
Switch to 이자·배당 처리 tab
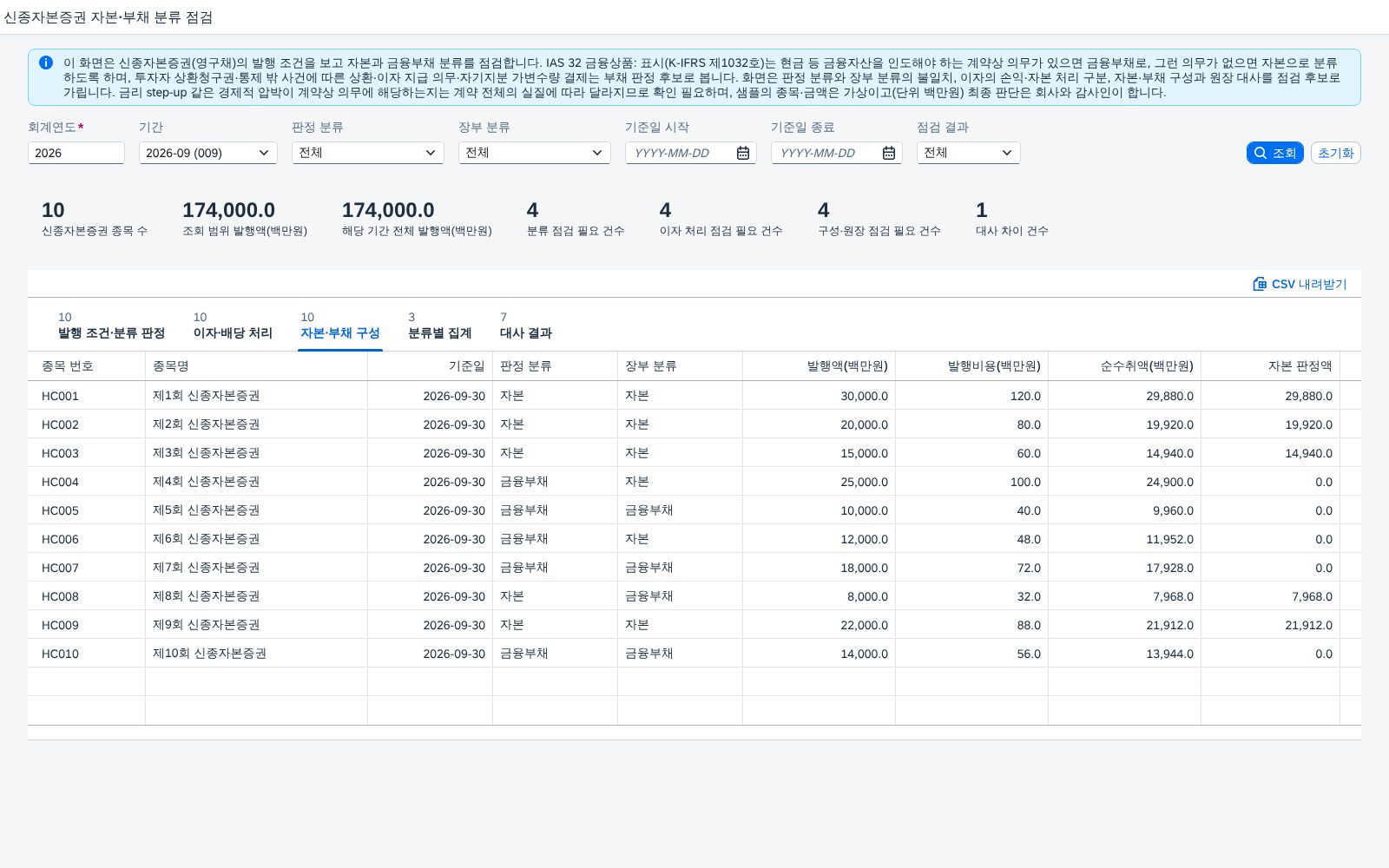[233, 325]
